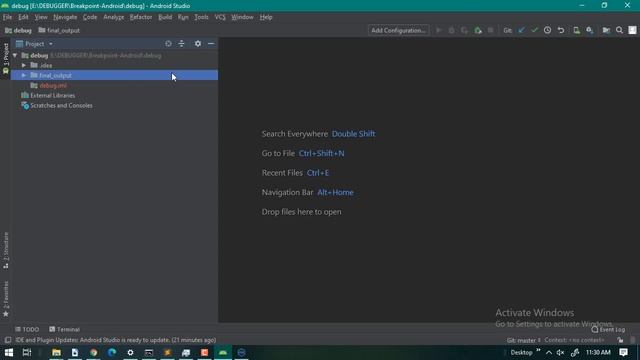This screenshot has width=640, height=360.
Task: Click the lock icon in status bar
Action: (620, 340)
